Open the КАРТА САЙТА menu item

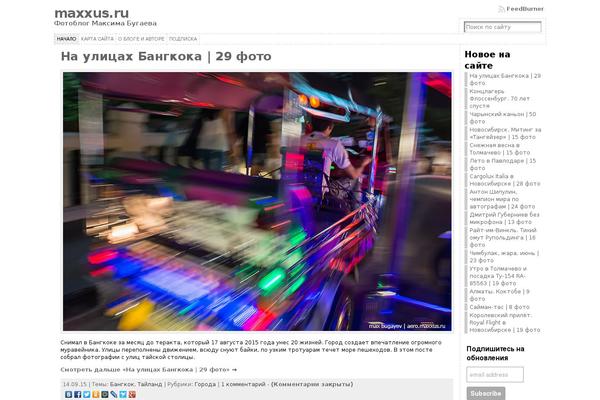pos(97,39)
